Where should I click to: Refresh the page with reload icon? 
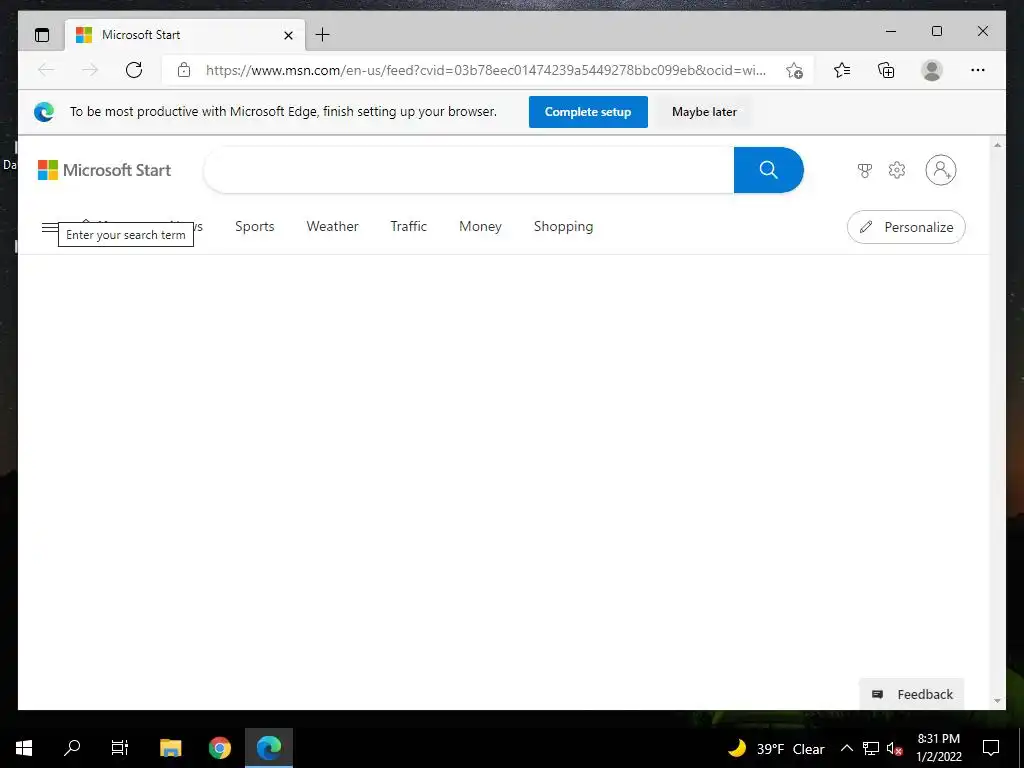click(134, 70)
